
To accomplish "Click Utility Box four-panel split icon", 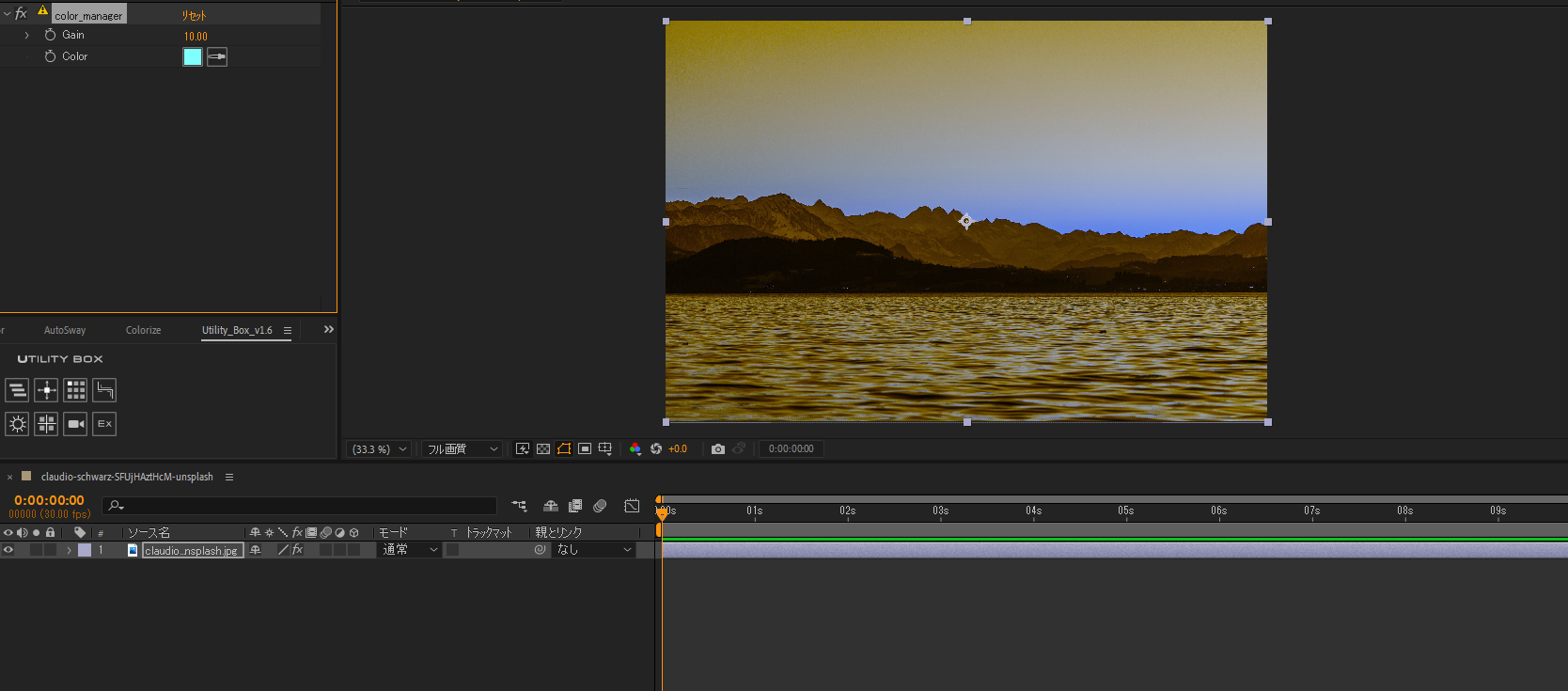I will pyautogui.click(x=46, y=424).
